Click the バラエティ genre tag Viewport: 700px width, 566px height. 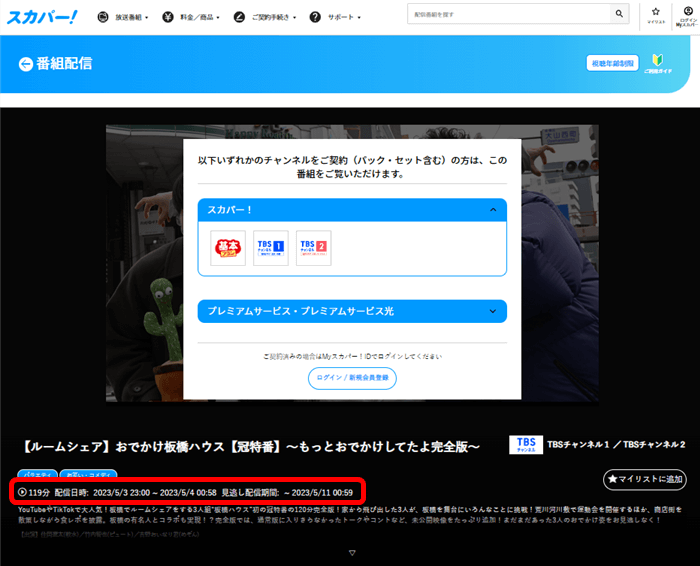(38, 474)
